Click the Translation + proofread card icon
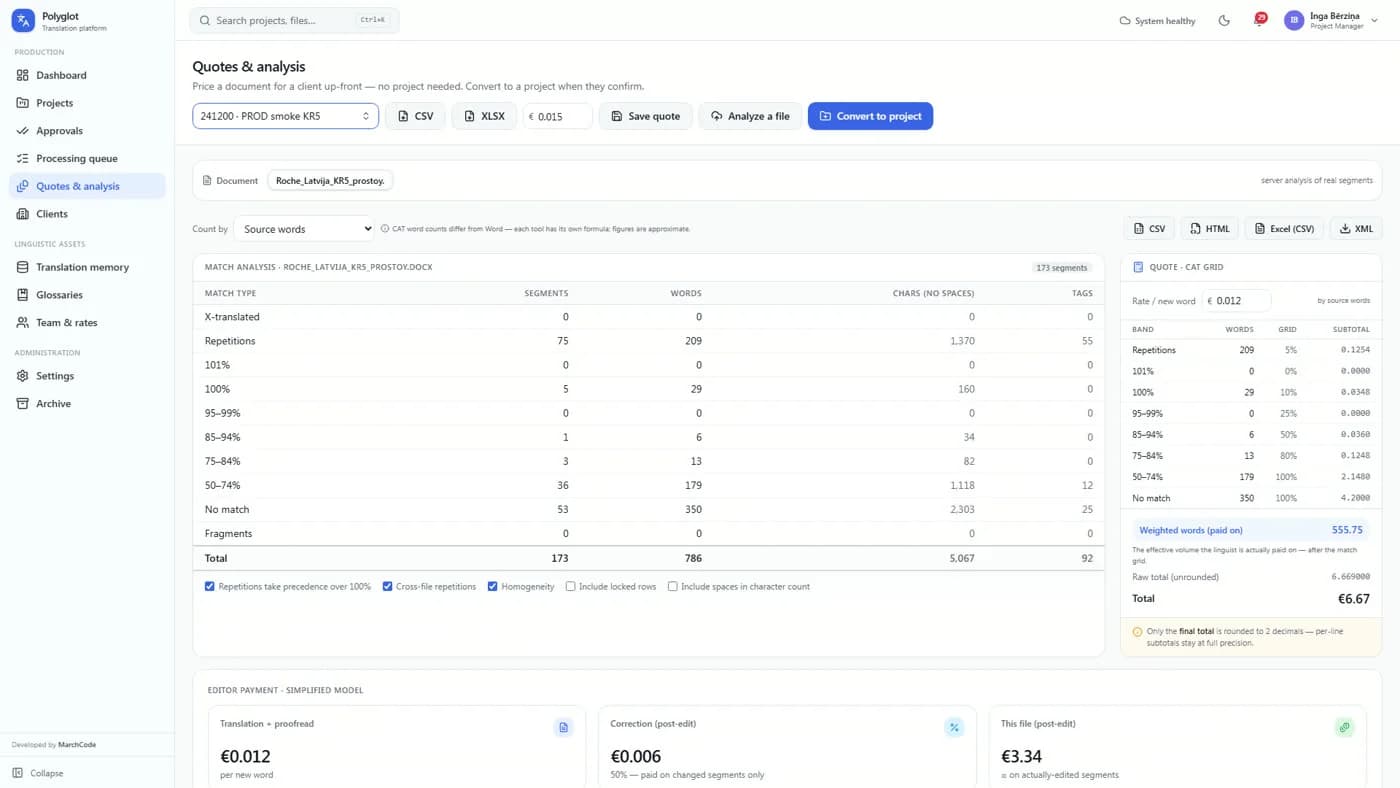Image resolution: width=1400 pixels, height=788 pixels. [563, 727]
